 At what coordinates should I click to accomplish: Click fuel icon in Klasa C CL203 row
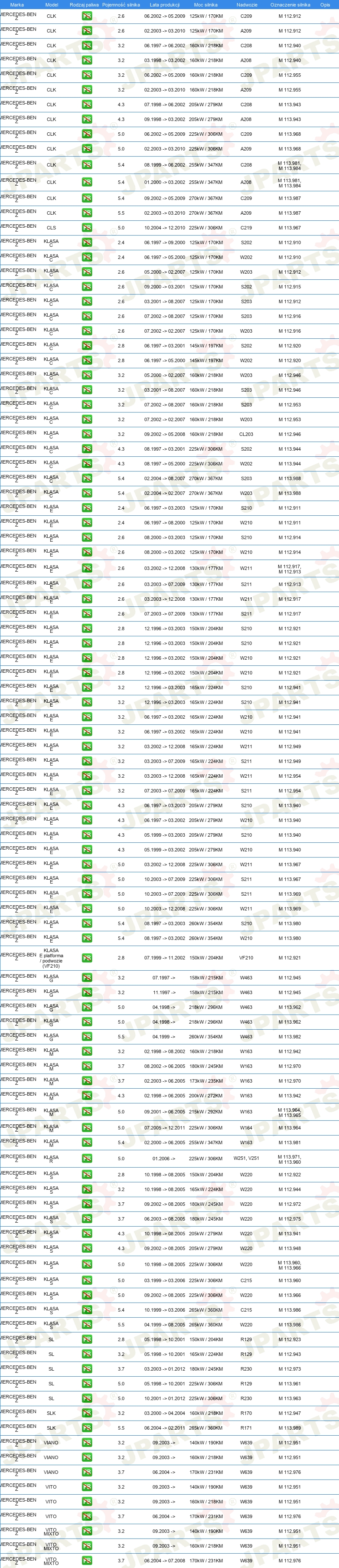(x=87, y=434)
